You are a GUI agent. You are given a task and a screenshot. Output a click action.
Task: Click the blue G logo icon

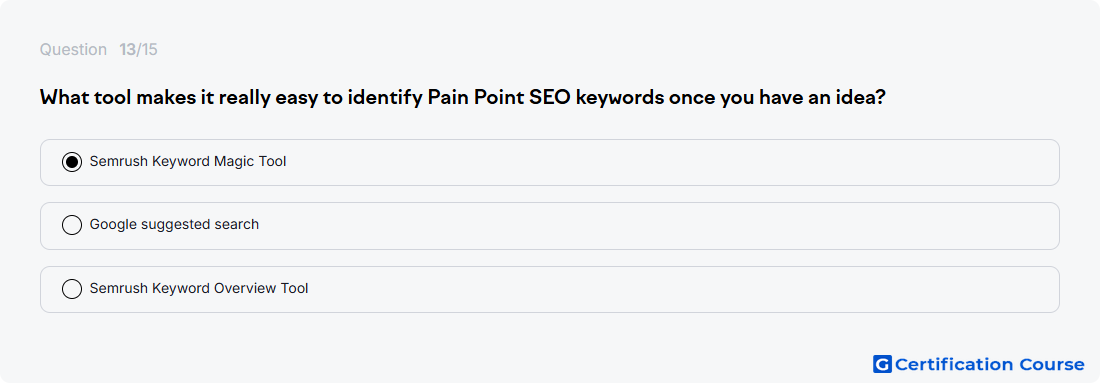click(x=882, y=364)
